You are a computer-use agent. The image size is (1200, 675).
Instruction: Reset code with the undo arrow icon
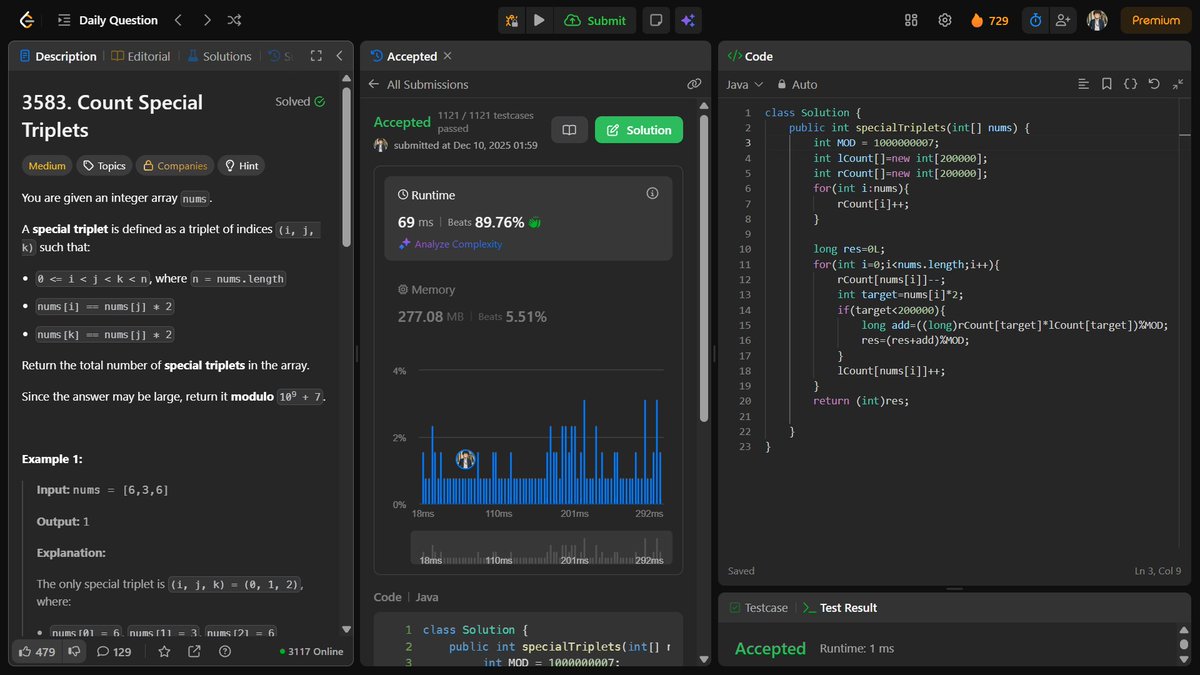[1155, 85]
